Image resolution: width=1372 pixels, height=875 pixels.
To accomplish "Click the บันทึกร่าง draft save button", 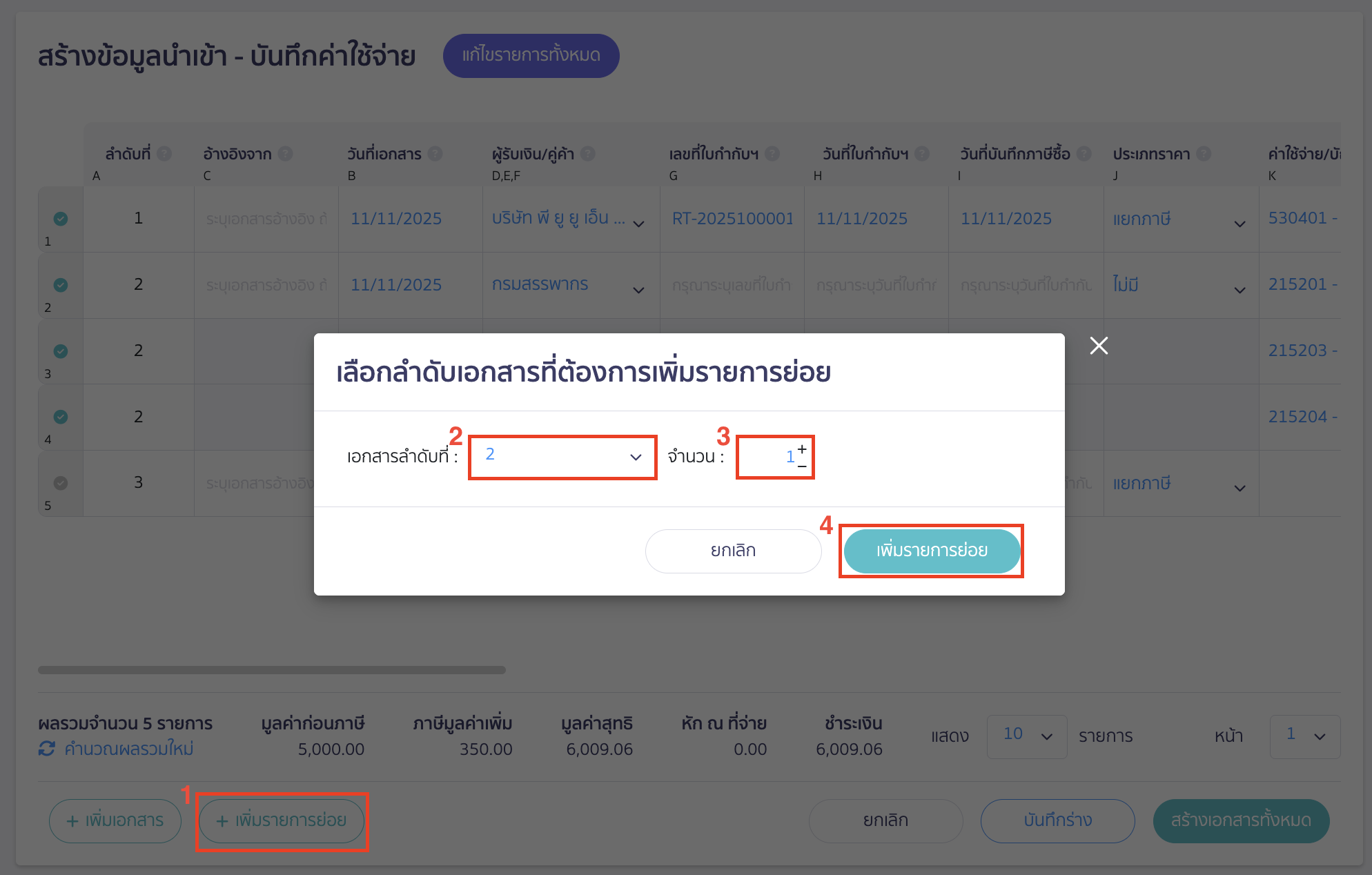I will pos(1057,820).
